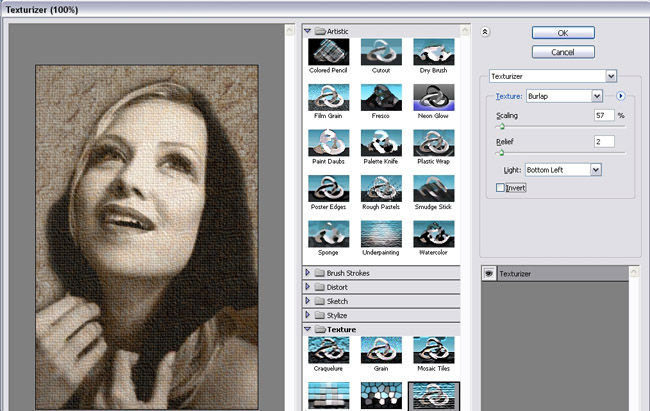
Task: Choose the Underpainting filter
Action: 381,234
